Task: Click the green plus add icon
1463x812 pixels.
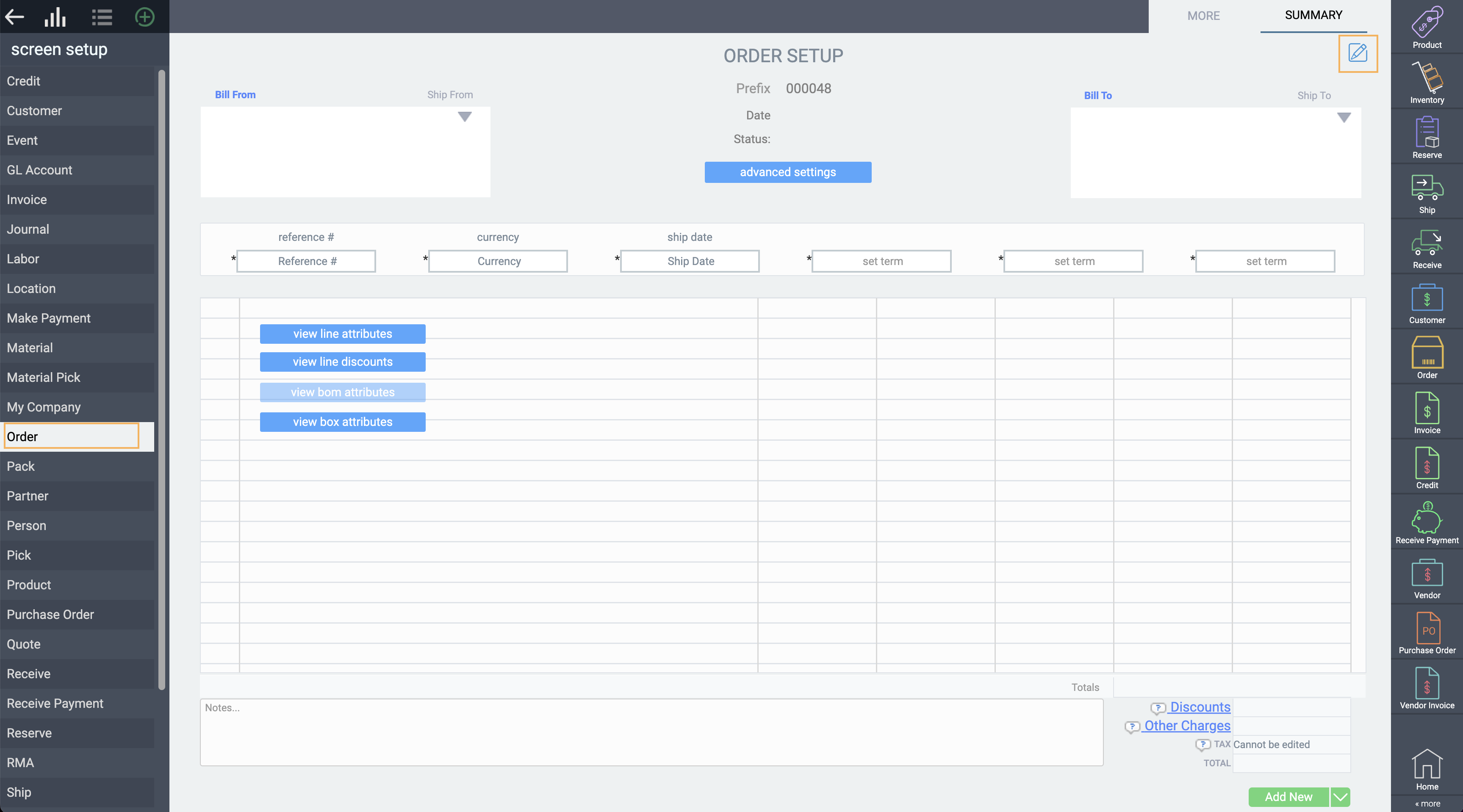Action: click(x=145, y=17)
